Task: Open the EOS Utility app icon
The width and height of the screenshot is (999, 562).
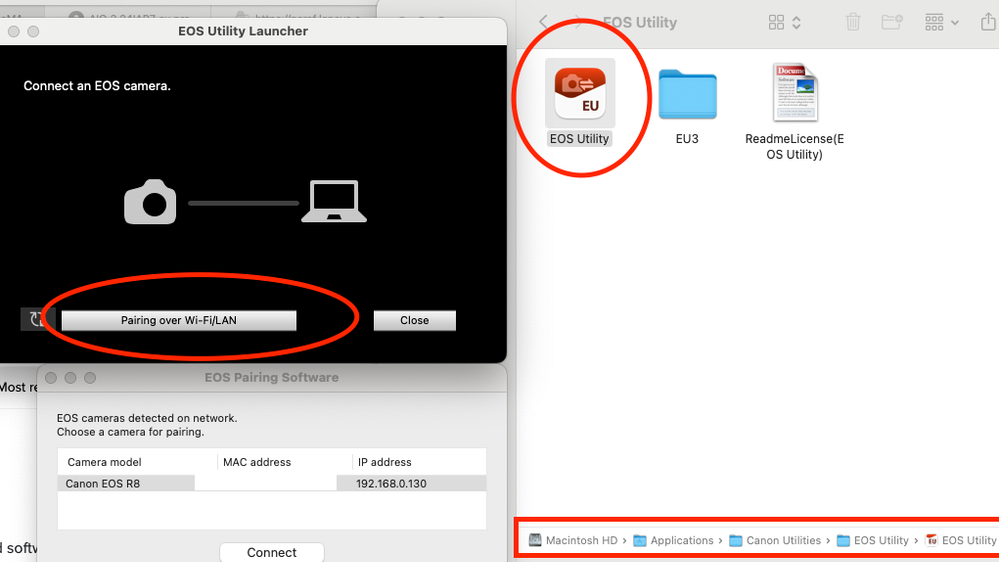Action: click(x=580, y=94)
